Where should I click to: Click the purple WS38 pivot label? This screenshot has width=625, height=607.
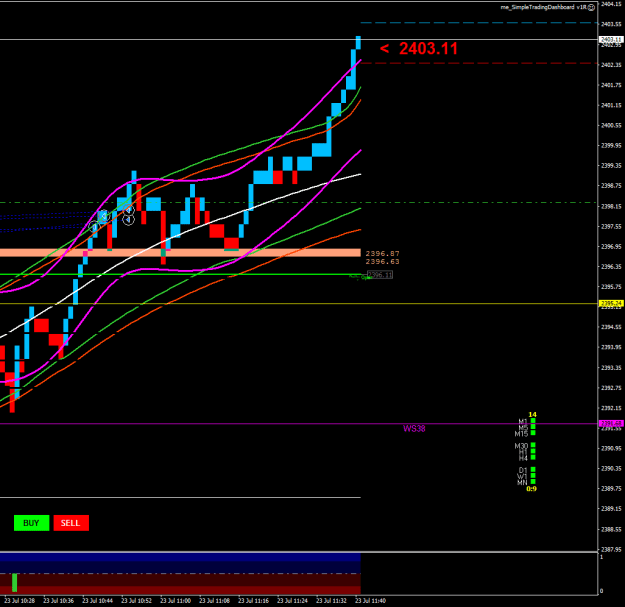point(414,429)
